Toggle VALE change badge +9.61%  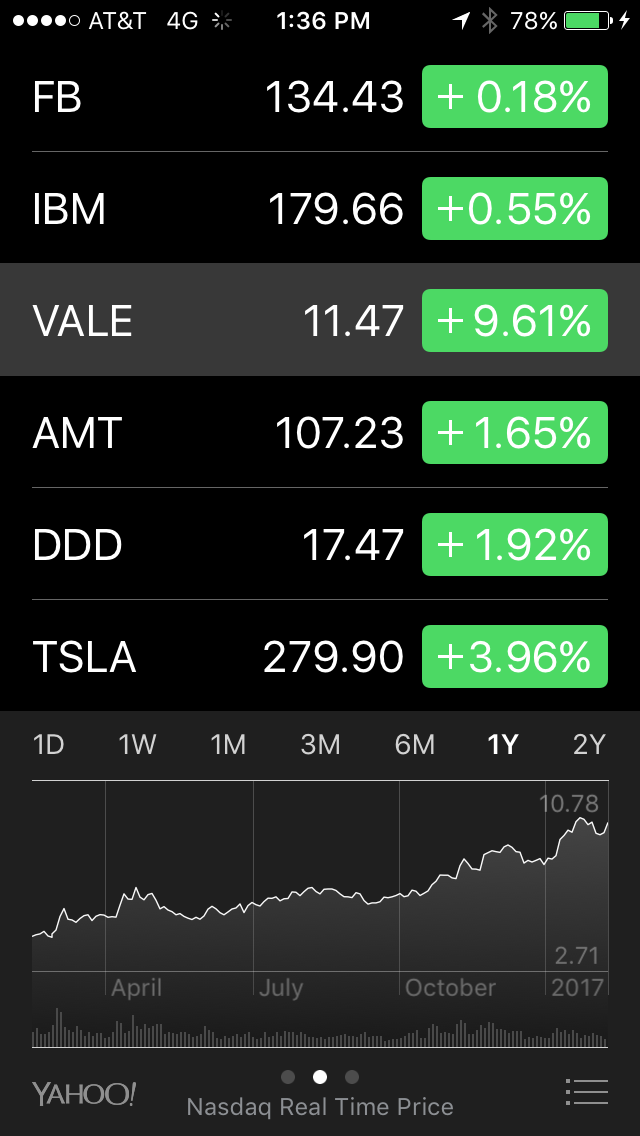(515, 321)
